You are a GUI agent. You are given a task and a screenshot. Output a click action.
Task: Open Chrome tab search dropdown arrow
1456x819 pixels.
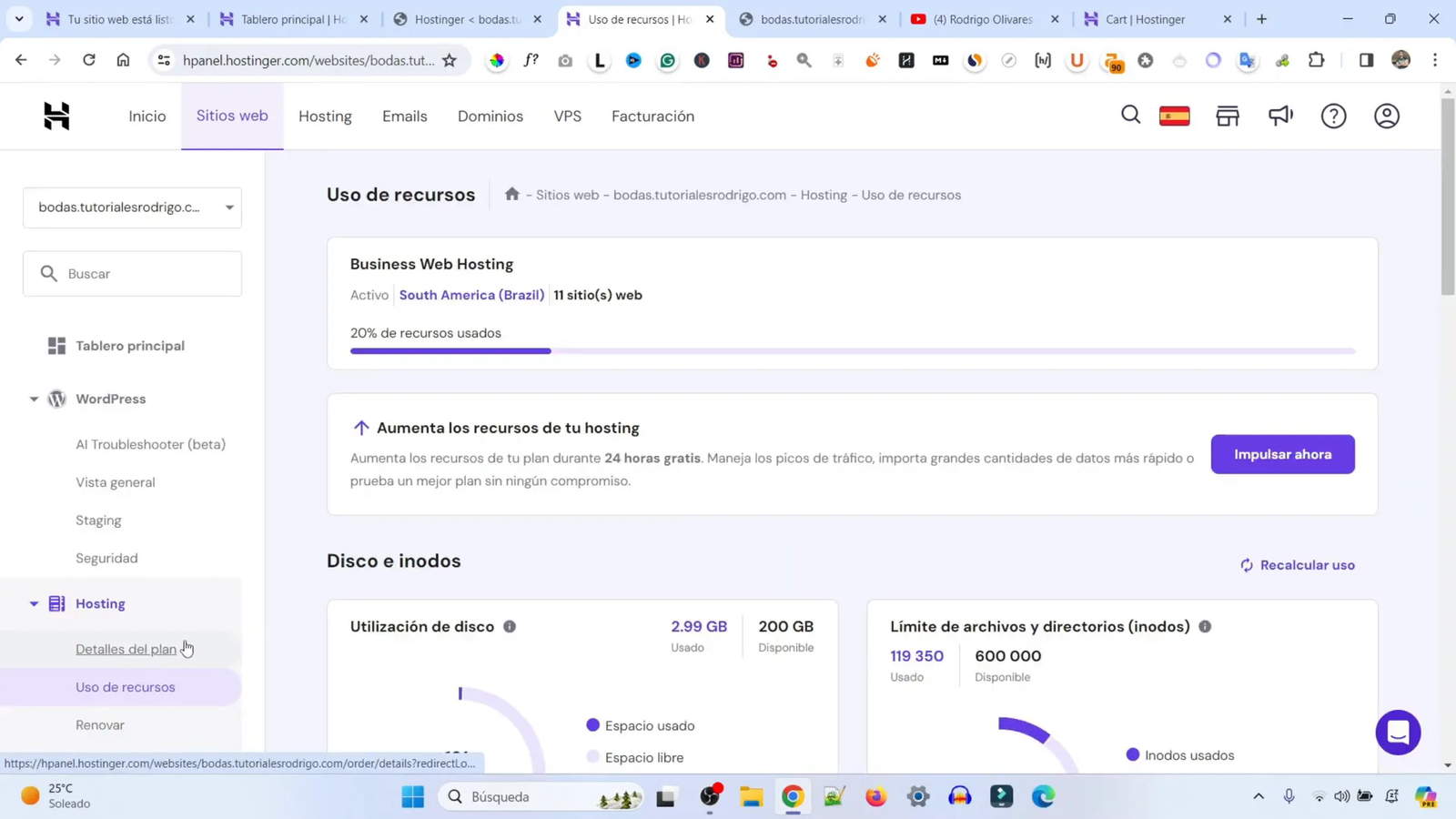(x=19, y=18)
